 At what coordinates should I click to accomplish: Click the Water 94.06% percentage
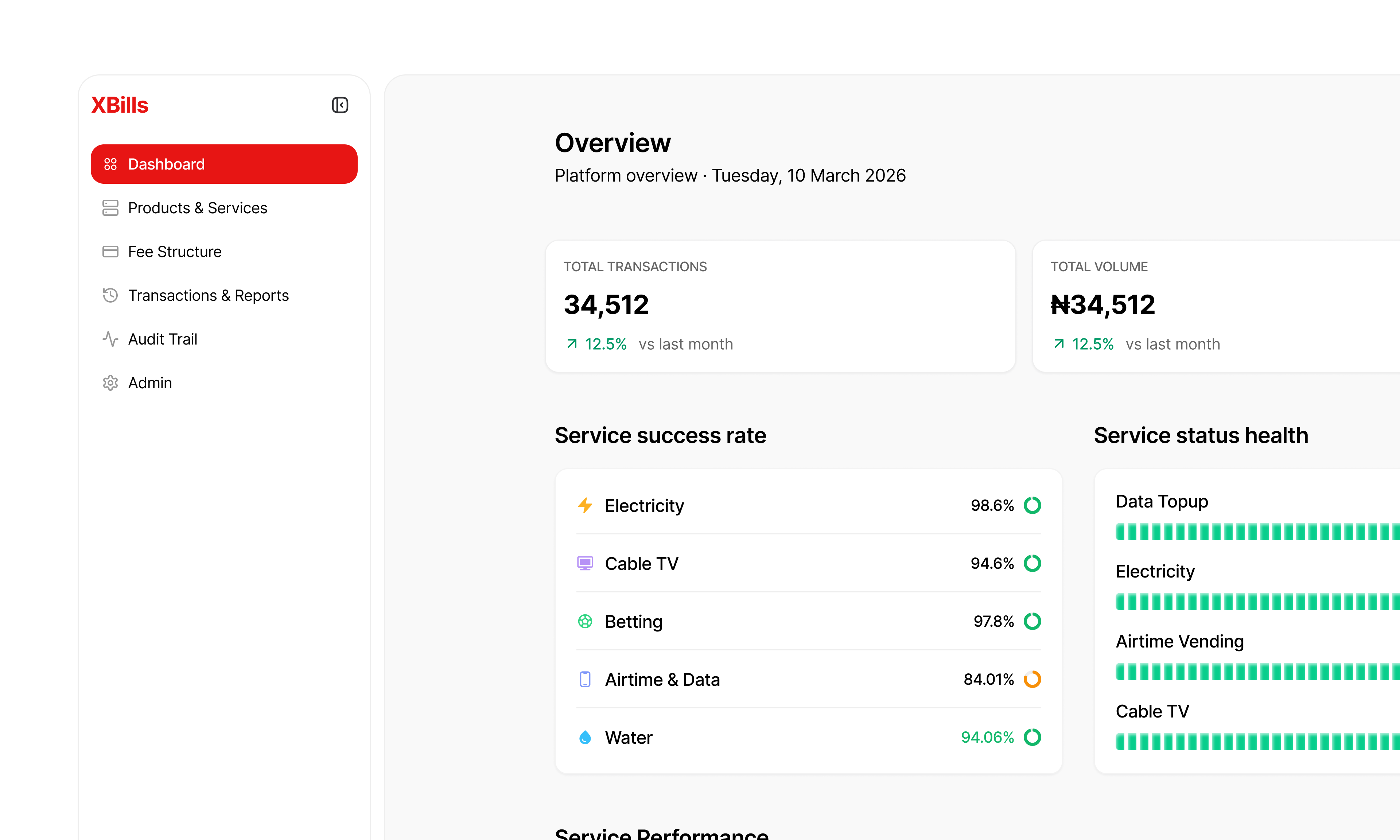987,737
